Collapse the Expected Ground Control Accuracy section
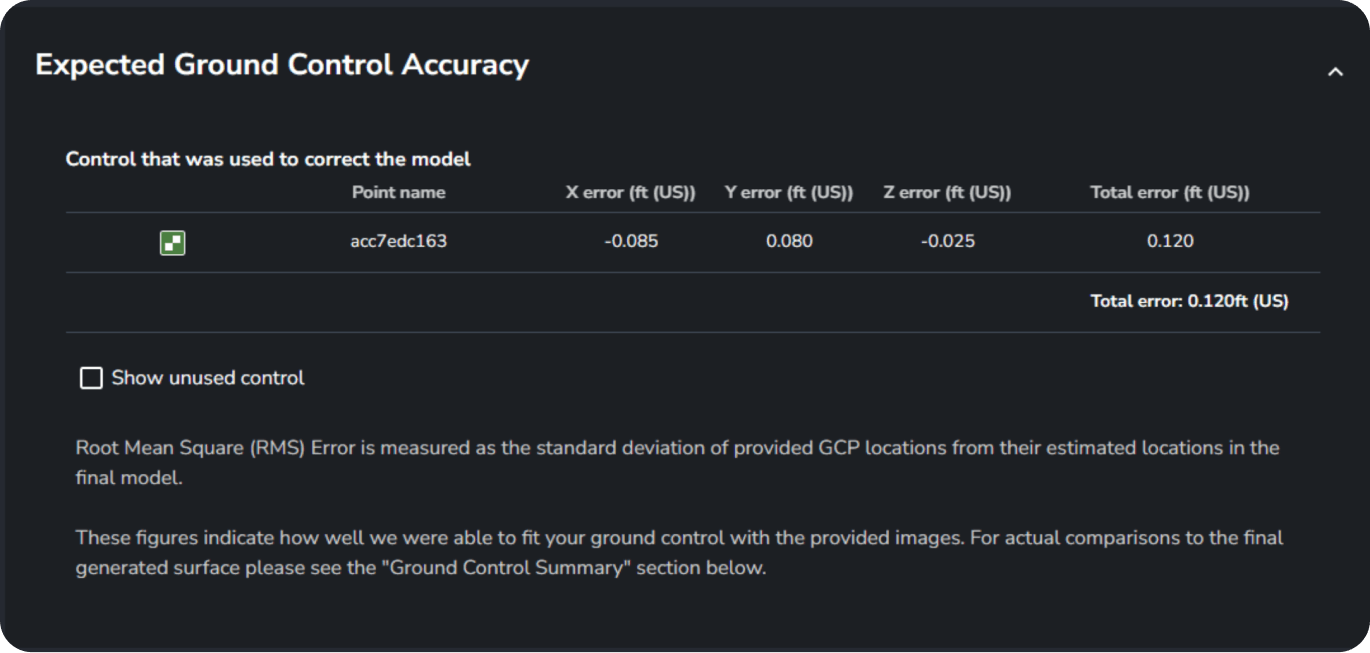Viewport: 1370px width, 653px height. (x=1335, y=72)
